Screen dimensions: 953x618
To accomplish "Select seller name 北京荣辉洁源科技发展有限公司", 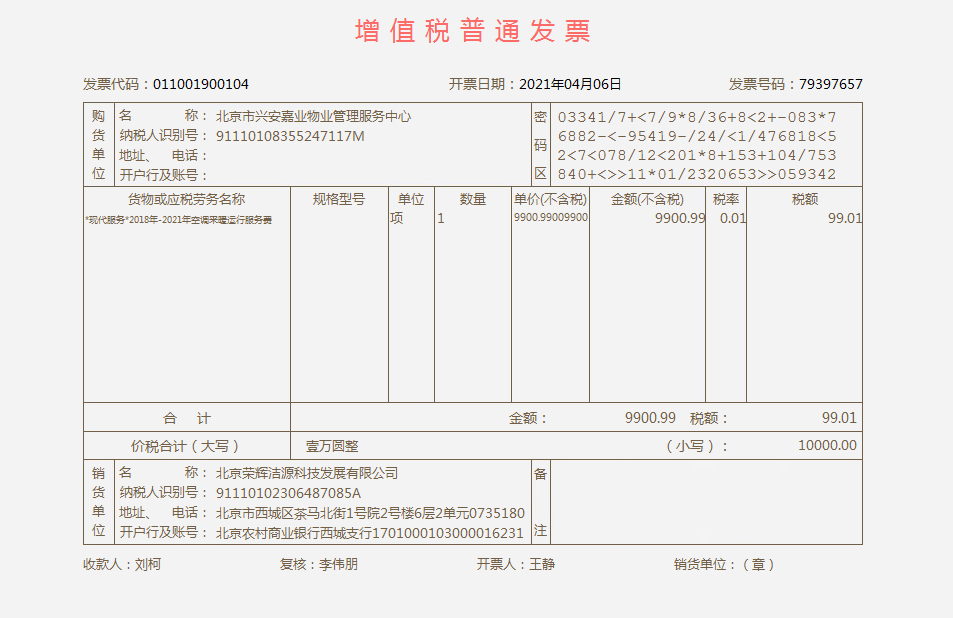I will pos(307,473).
